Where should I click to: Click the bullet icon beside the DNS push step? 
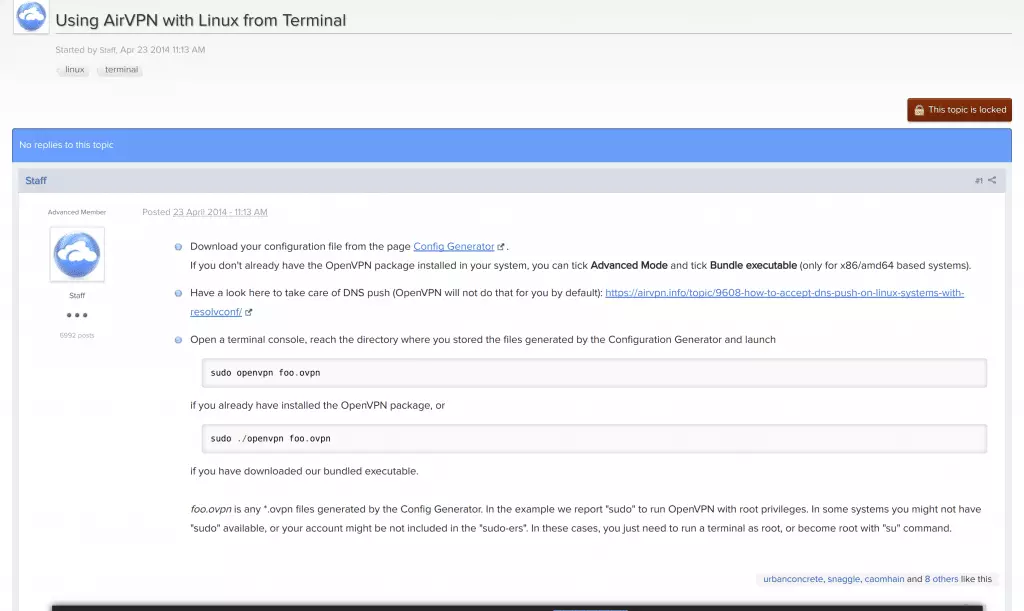(x=178, y=292)
